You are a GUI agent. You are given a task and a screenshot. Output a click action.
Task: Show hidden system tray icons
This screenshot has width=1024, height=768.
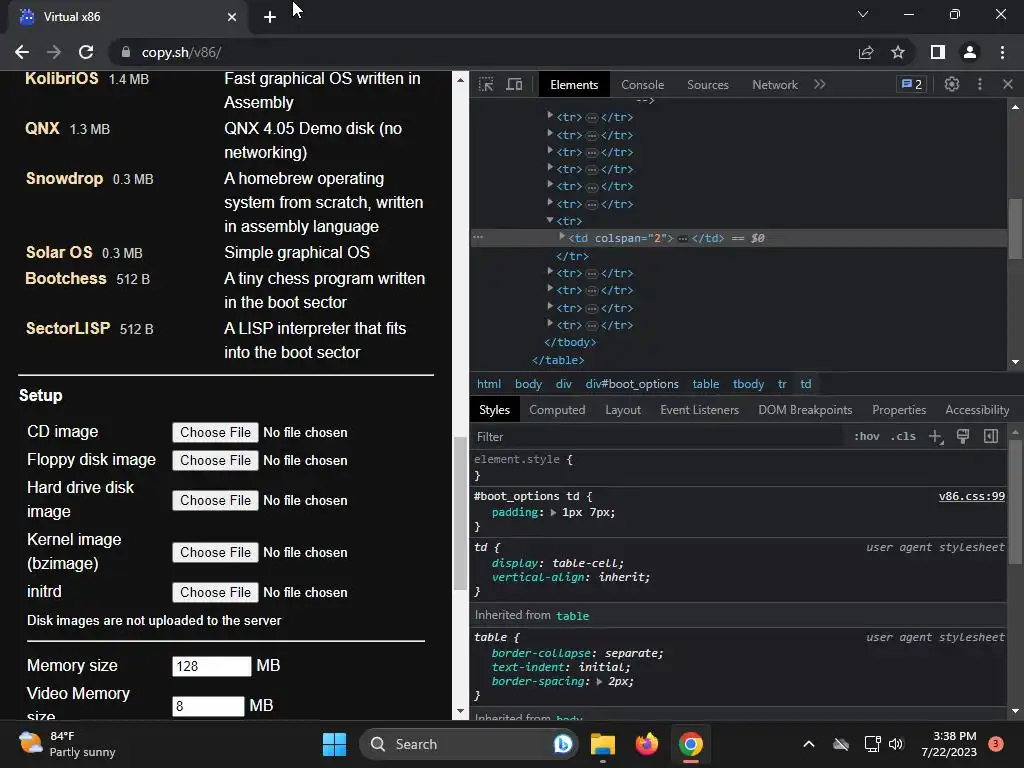(808, 744)
